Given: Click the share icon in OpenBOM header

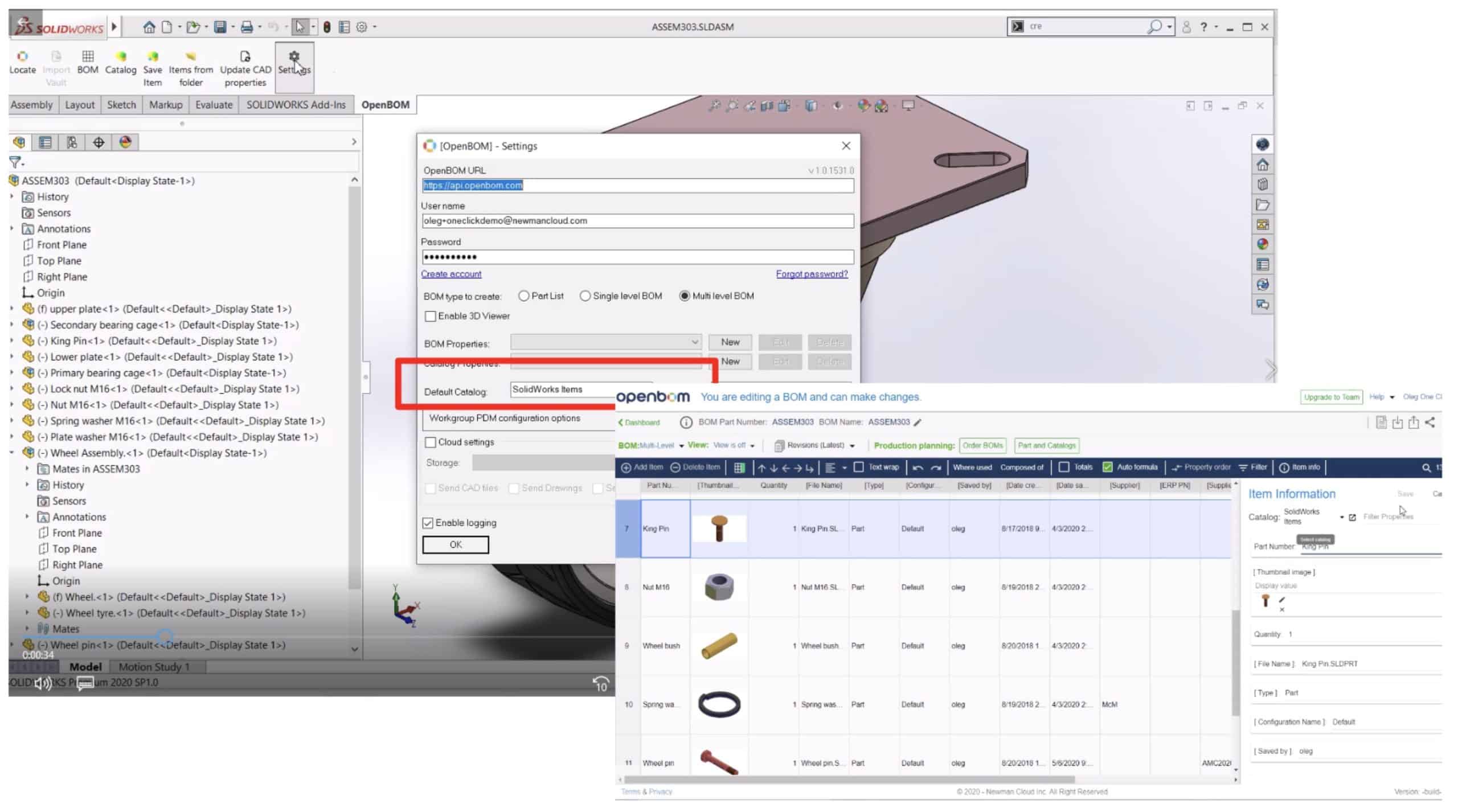Looking at the screenshot, I should [x=1430, y=422].
